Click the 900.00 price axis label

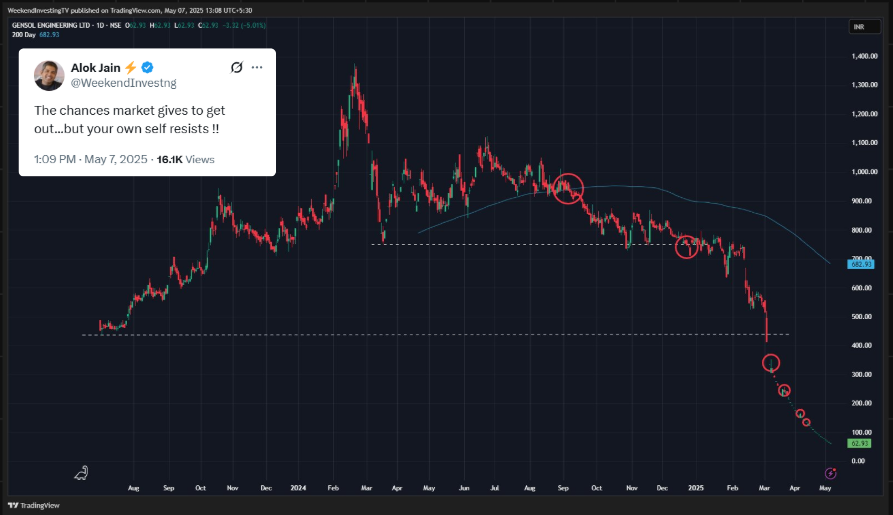pos(862,201)
